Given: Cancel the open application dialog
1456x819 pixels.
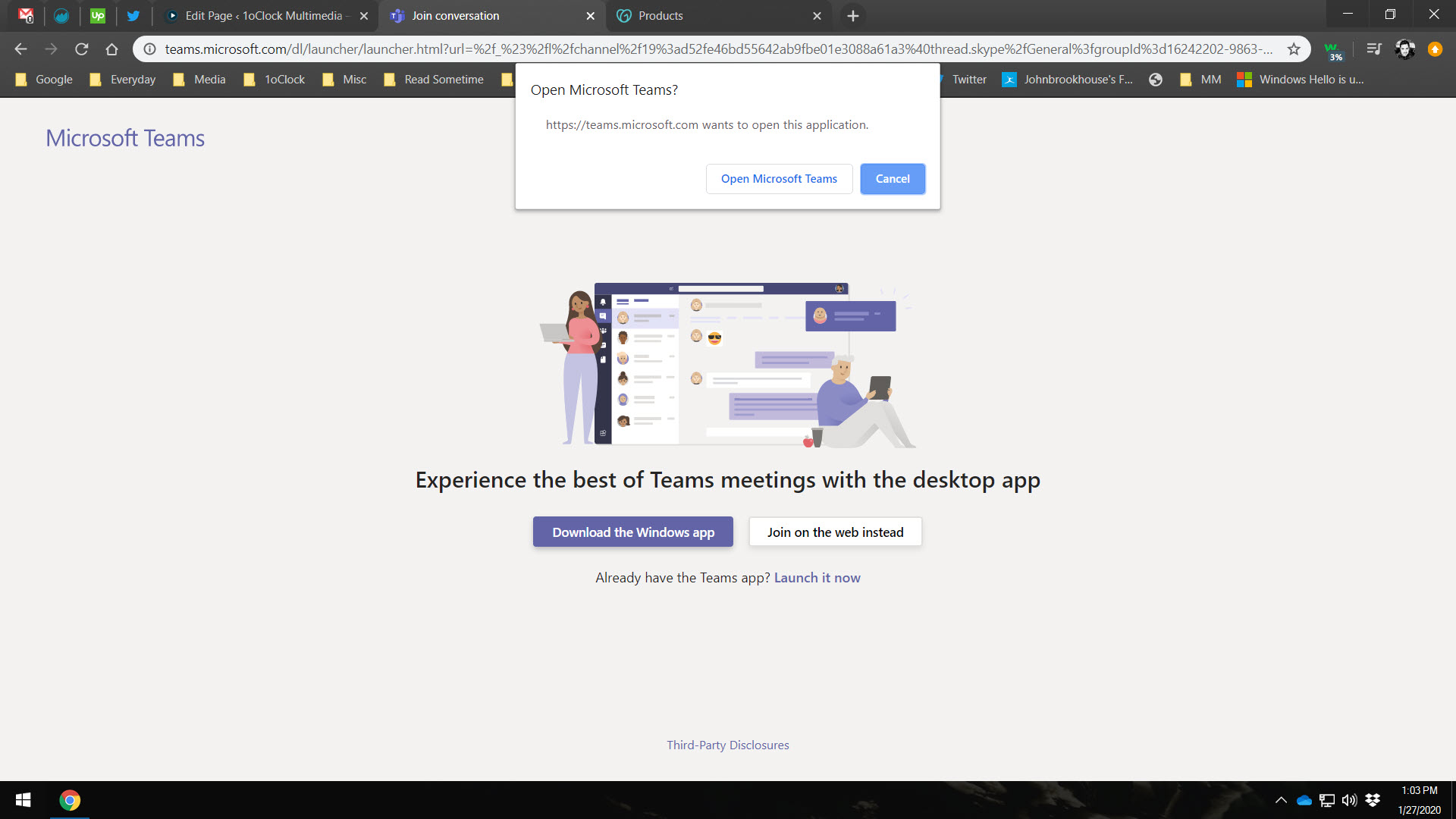Looking at the screenshot, I should pos(893,179).
